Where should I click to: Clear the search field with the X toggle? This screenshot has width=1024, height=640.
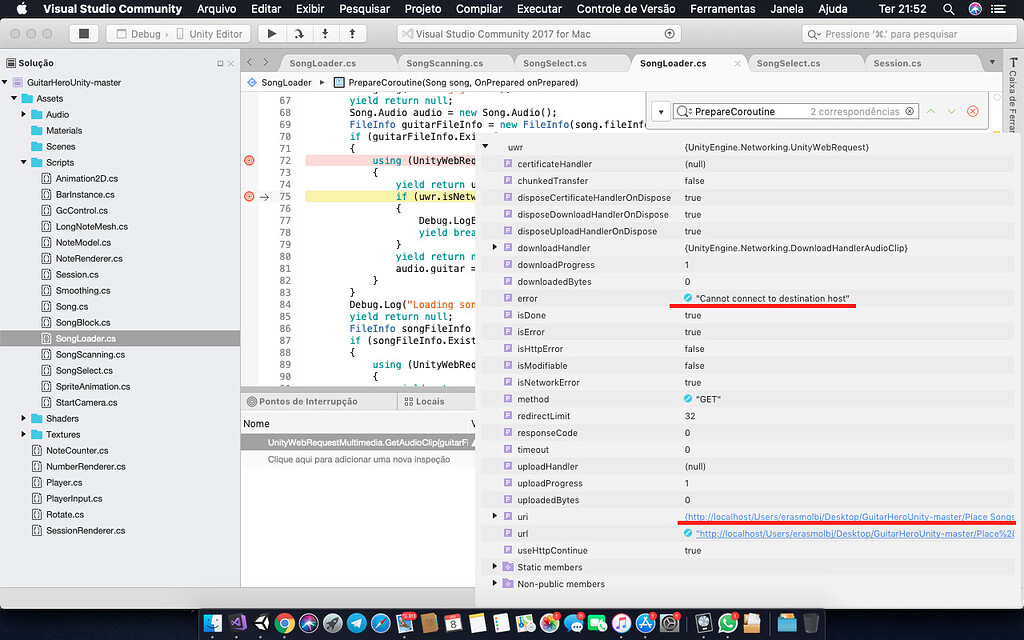tap(908, 111)
